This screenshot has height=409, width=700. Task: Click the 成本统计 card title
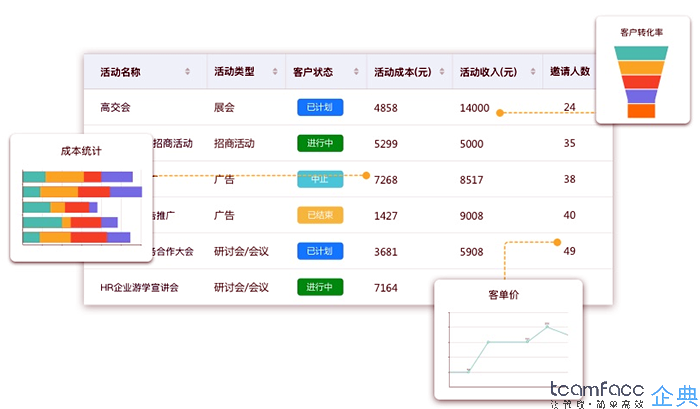coord(81,151)
